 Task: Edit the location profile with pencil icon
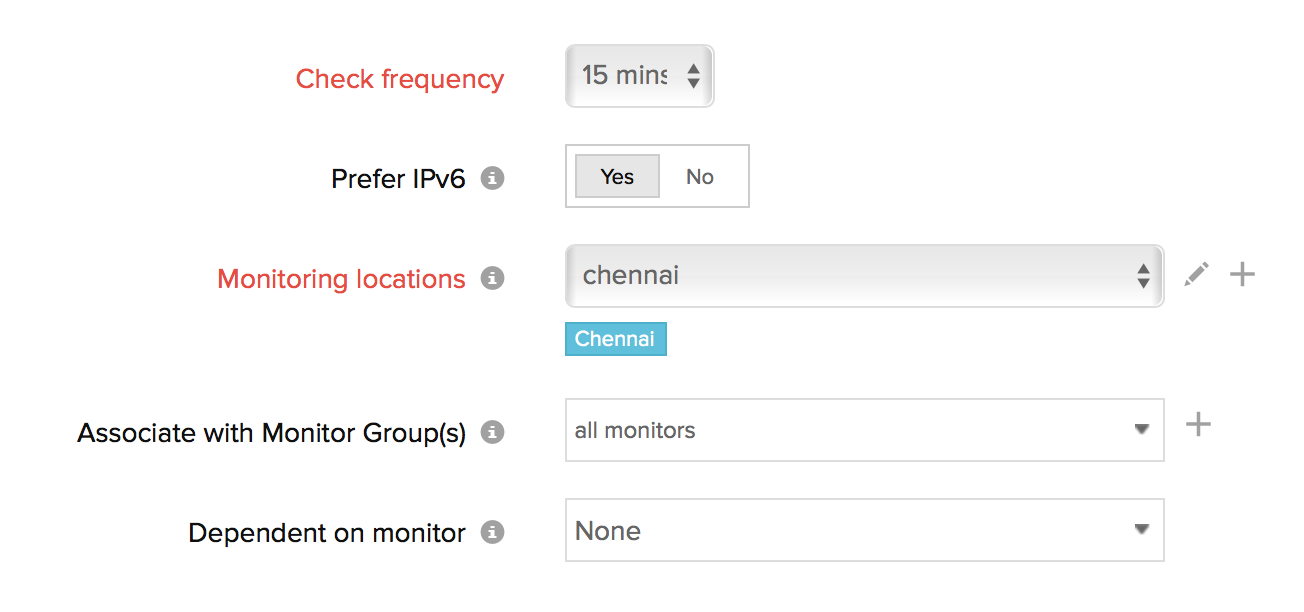[x=1196, y=275]
